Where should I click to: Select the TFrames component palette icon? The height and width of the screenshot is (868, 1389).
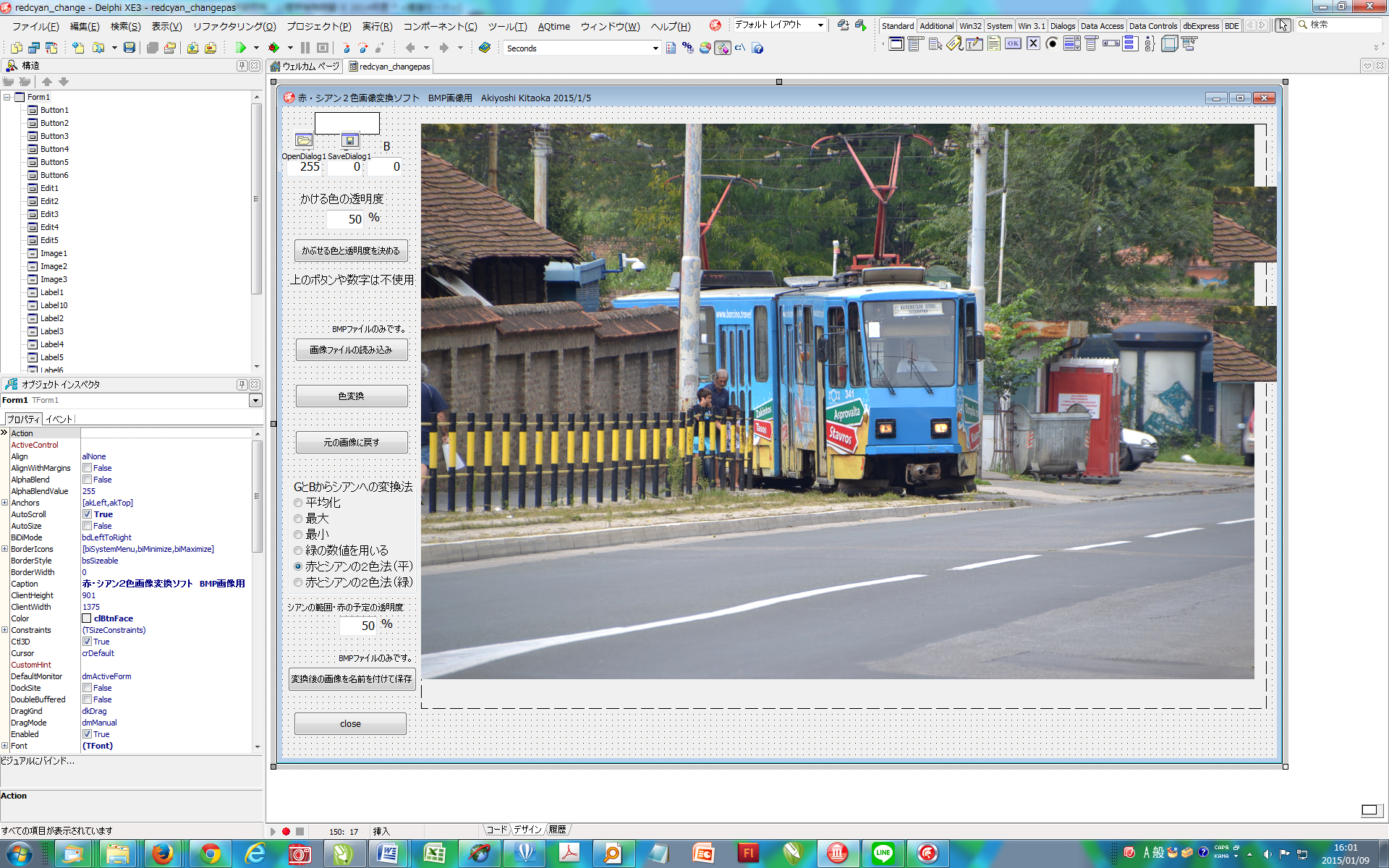pos(896,43)
